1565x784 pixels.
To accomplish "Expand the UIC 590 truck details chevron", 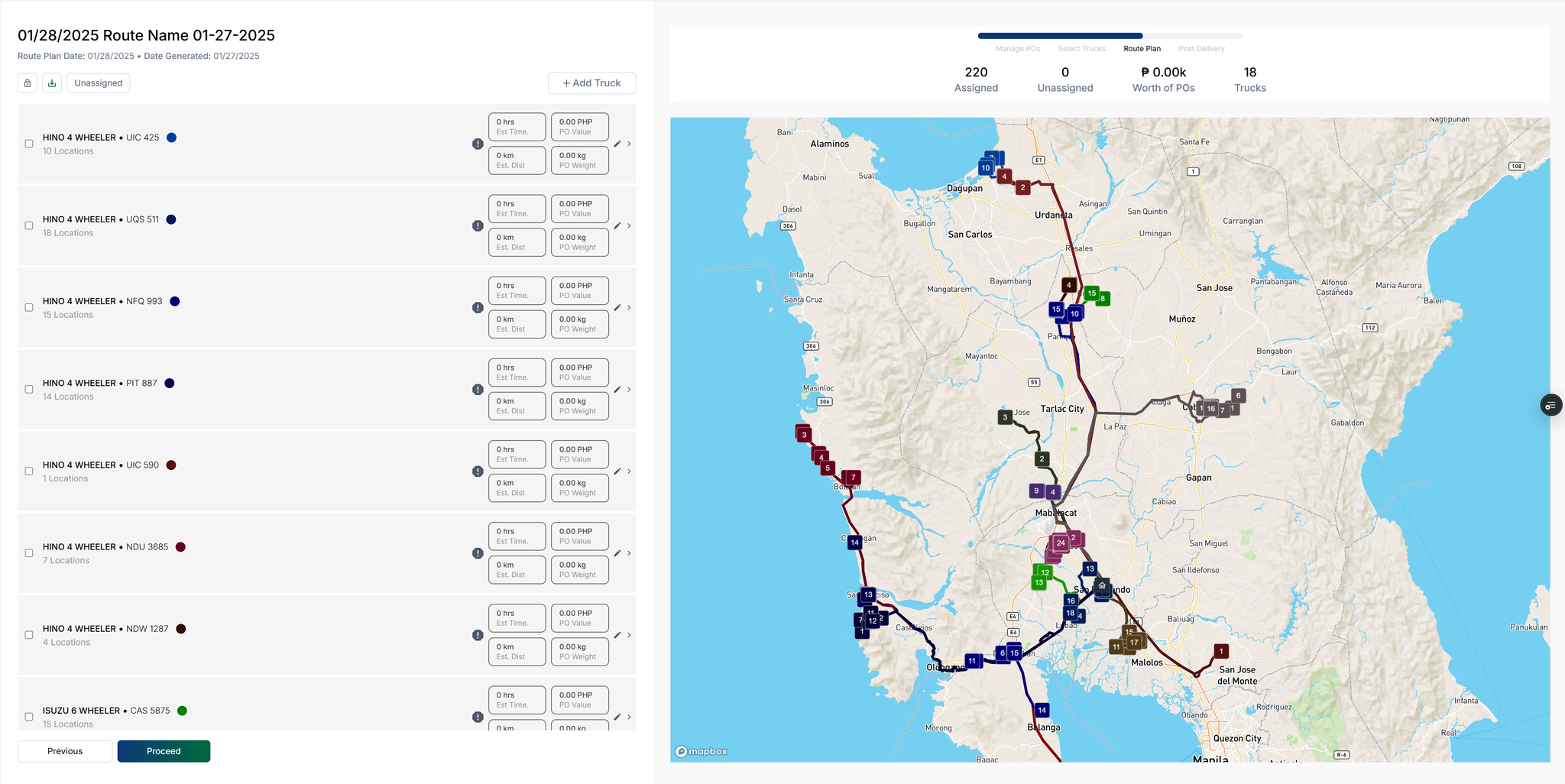I will coord(629,471).
